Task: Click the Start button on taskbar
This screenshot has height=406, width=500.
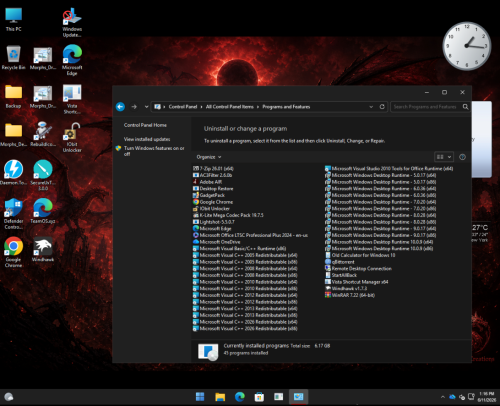Action: point(200,397)
